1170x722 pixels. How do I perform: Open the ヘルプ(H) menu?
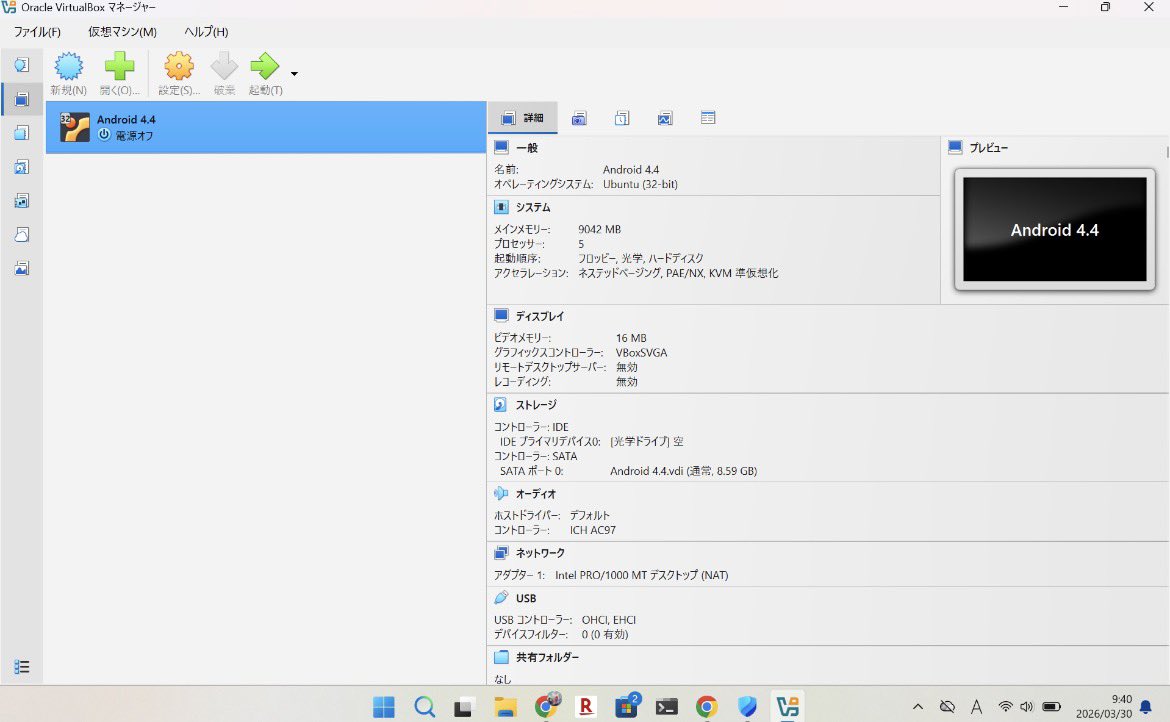click(x=206, y=32)
